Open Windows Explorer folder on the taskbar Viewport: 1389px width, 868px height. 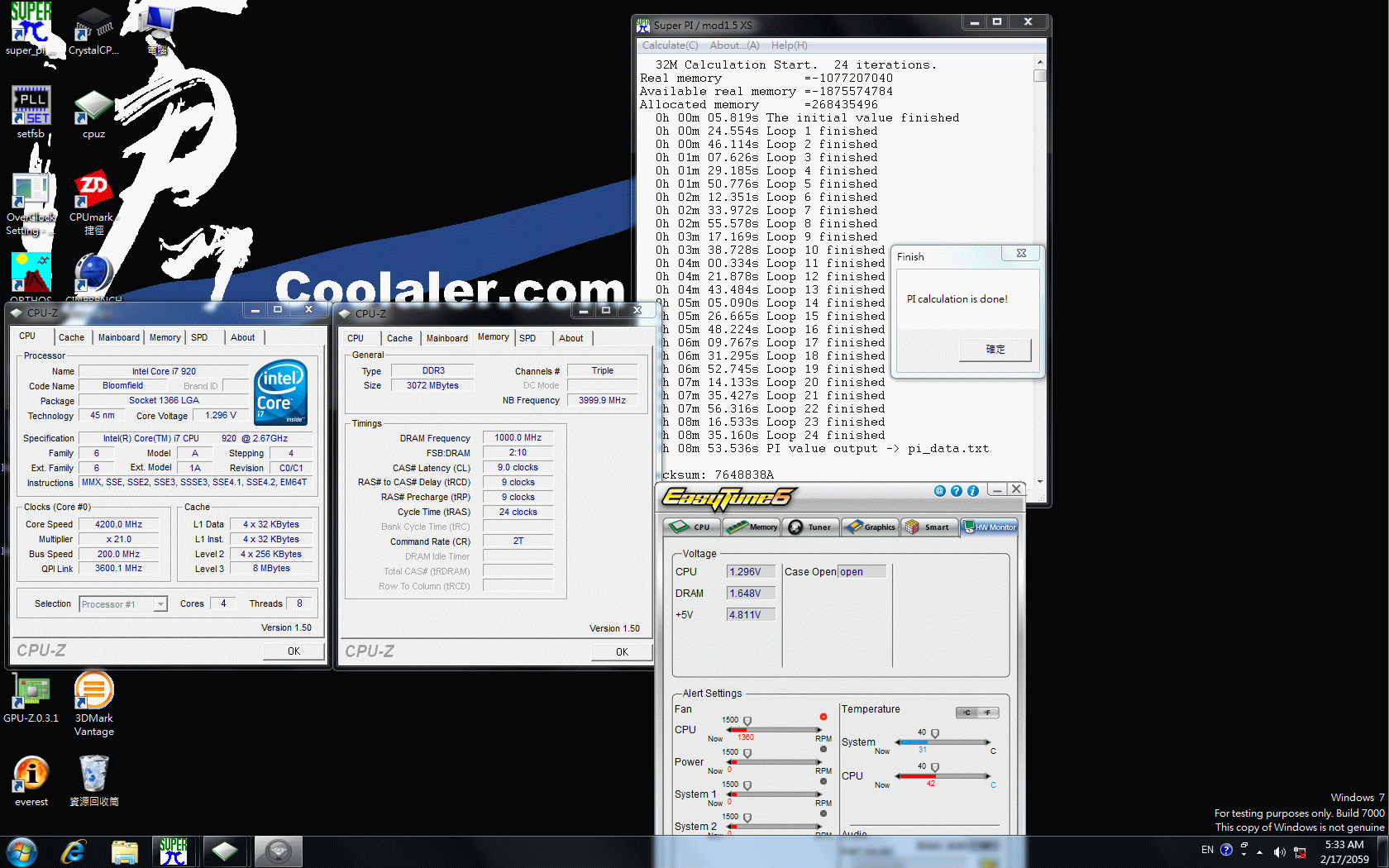click(124, 851)
